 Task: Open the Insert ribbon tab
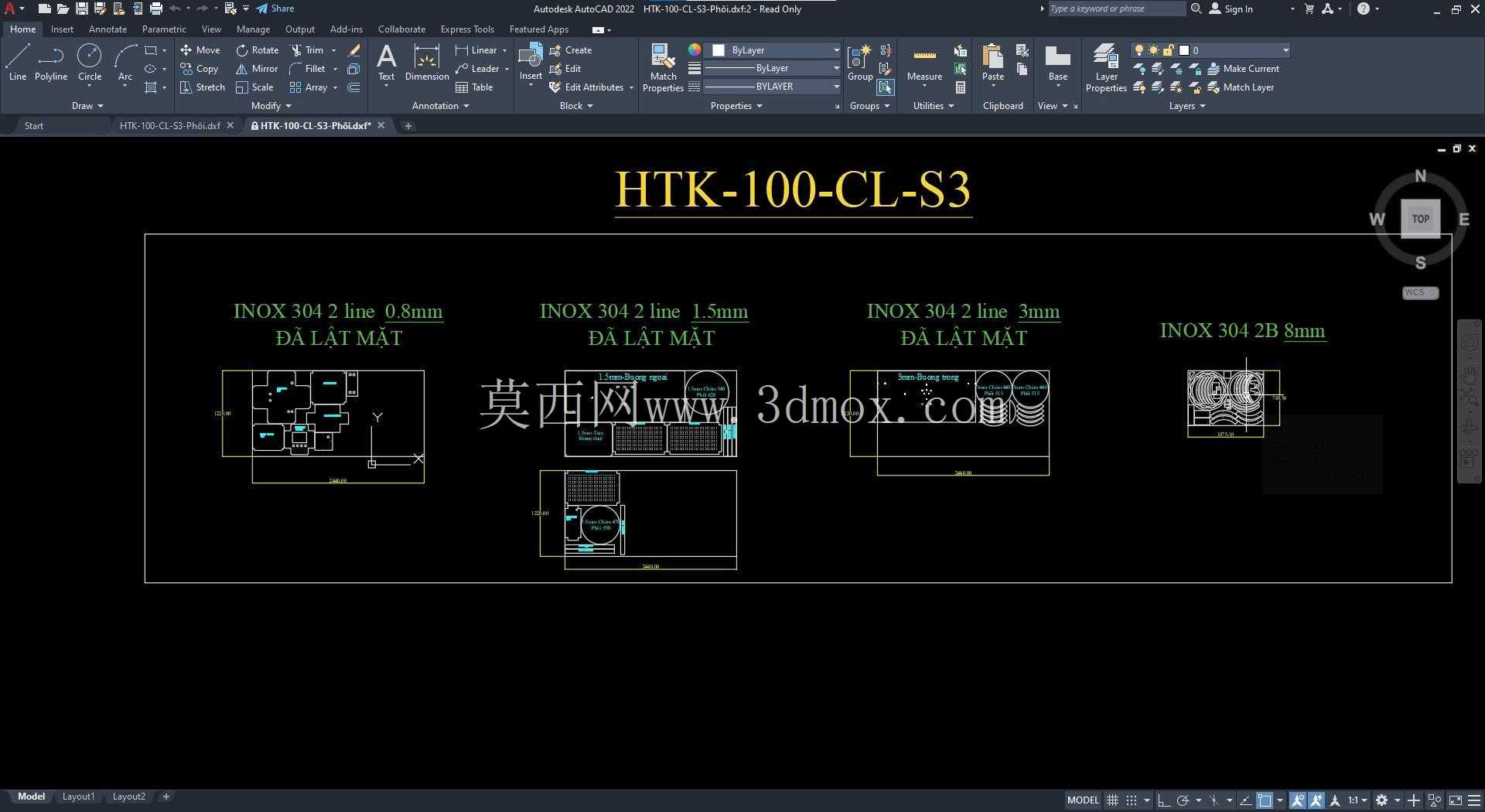coord(62,29)
